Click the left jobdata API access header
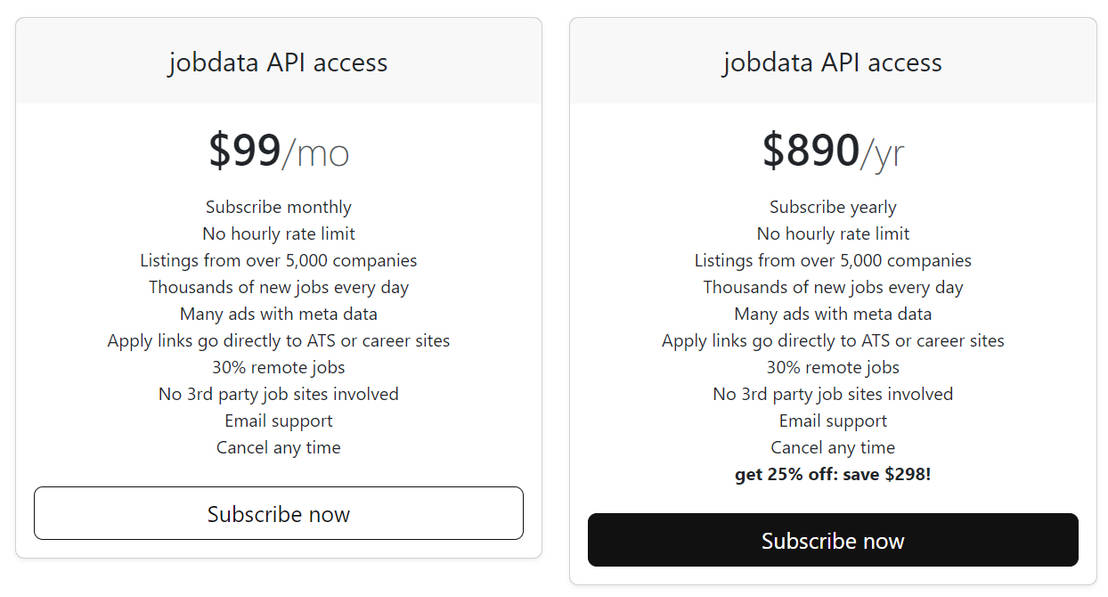This screenshot has width=1108, height=597. pos(278,62)
